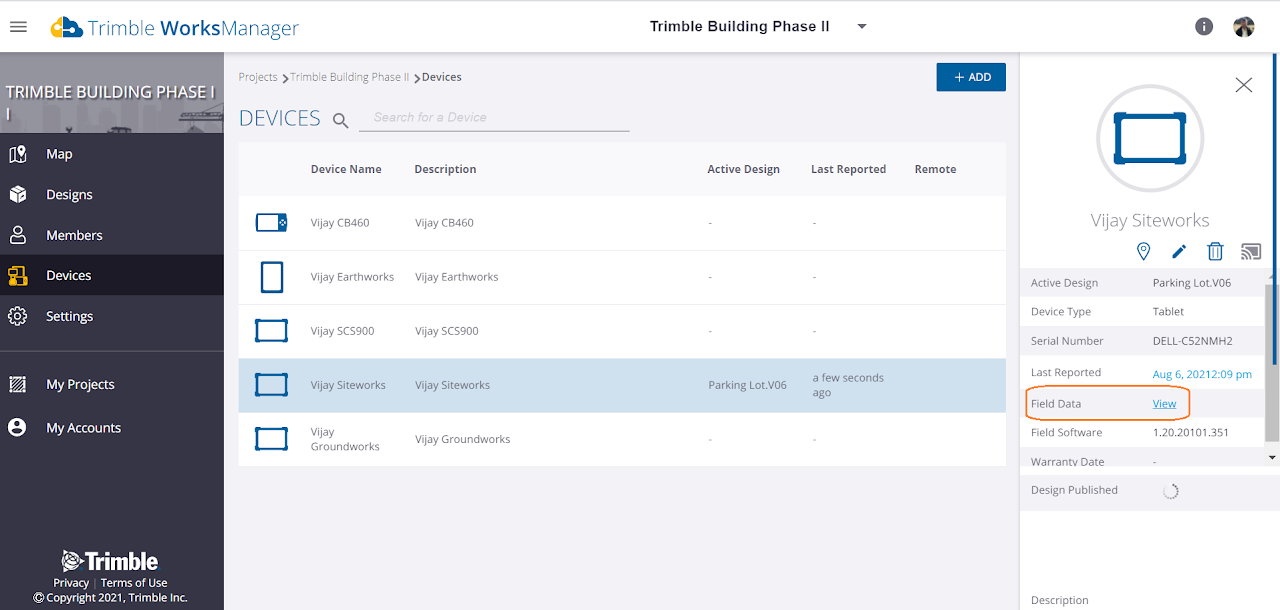1280x610 pixels.
Task: Click the device location pin icon
Action: [x=1144, y=251]
